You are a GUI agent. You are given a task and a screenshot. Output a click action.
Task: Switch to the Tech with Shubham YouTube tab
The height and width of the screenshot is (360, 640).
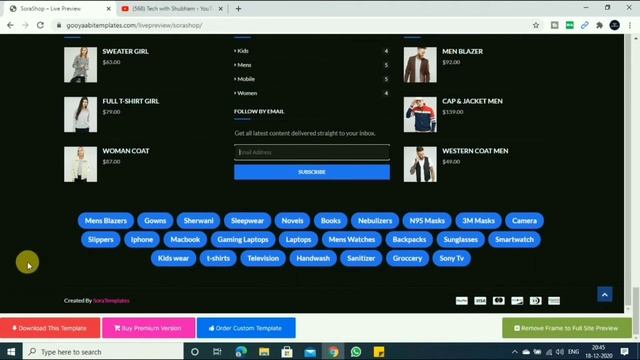(171, 9)
